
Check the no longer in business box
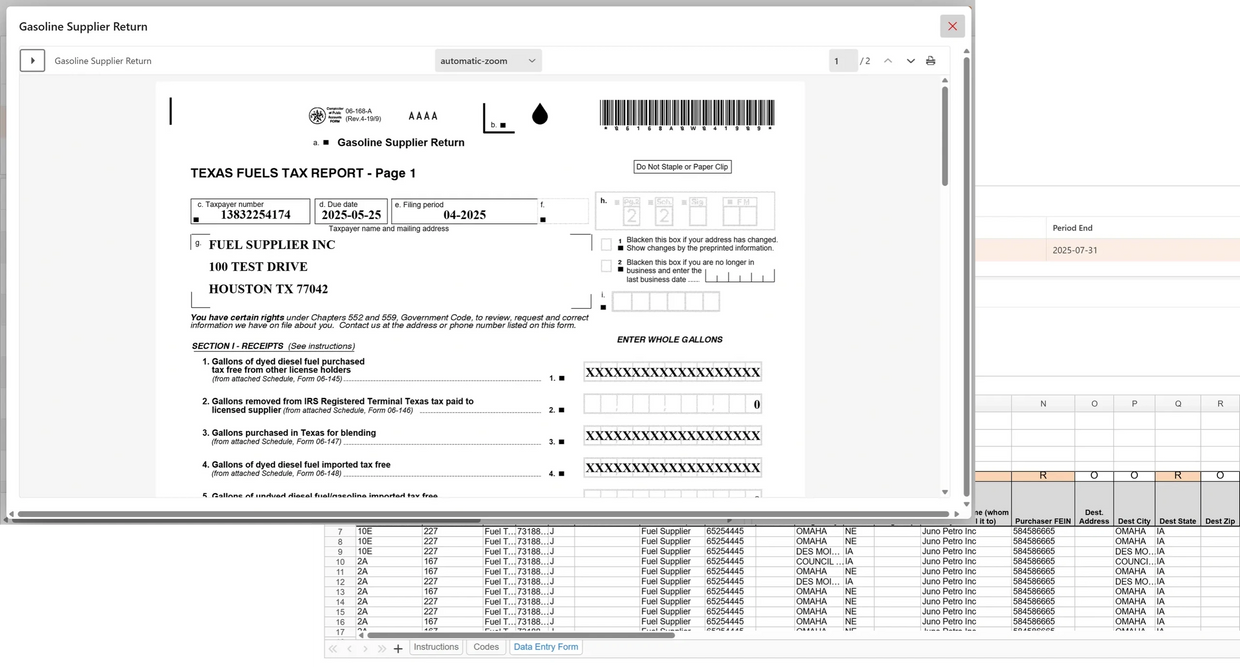coord(607,265)
